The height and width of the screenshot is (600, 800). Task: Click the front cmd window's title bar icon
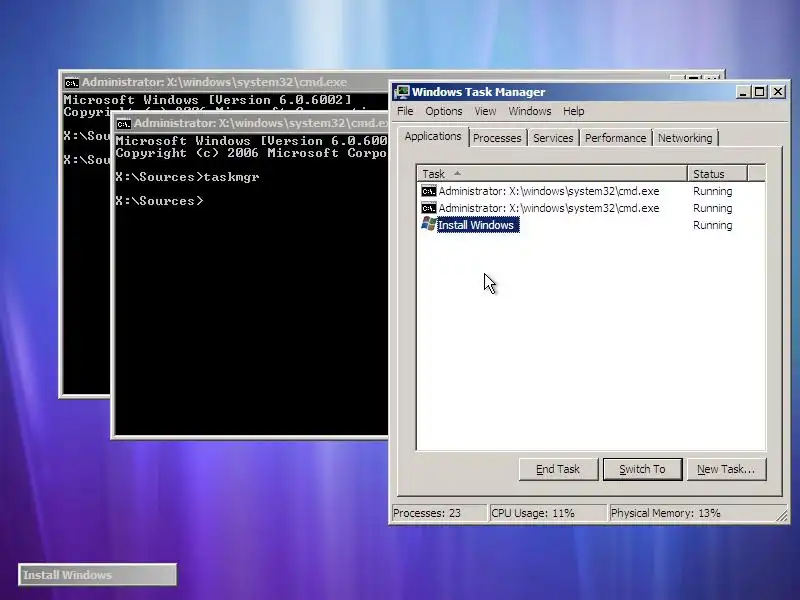(123, 123)
